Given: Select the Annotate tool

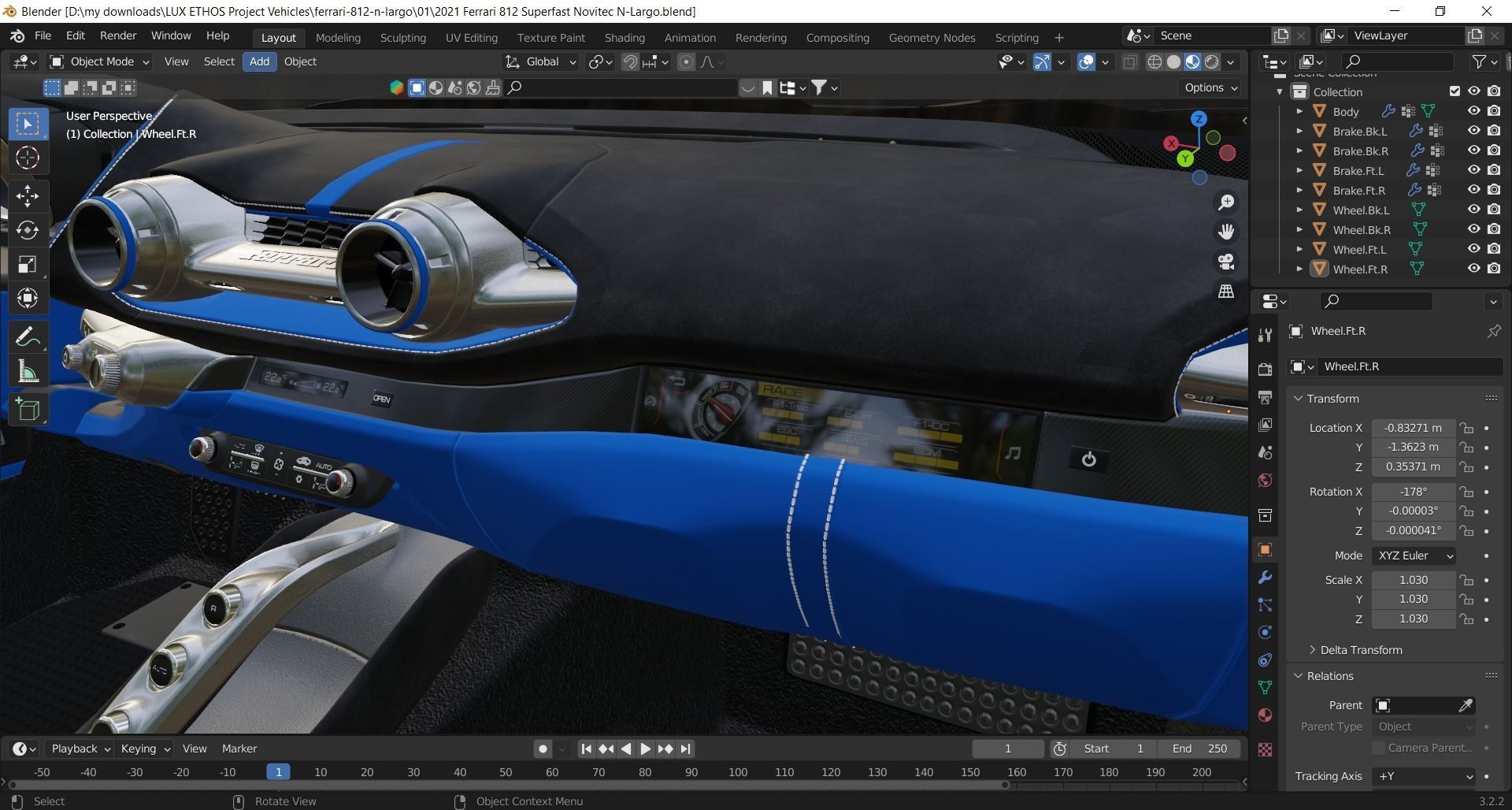Looking at the screenshot, I should pos(28,337).
